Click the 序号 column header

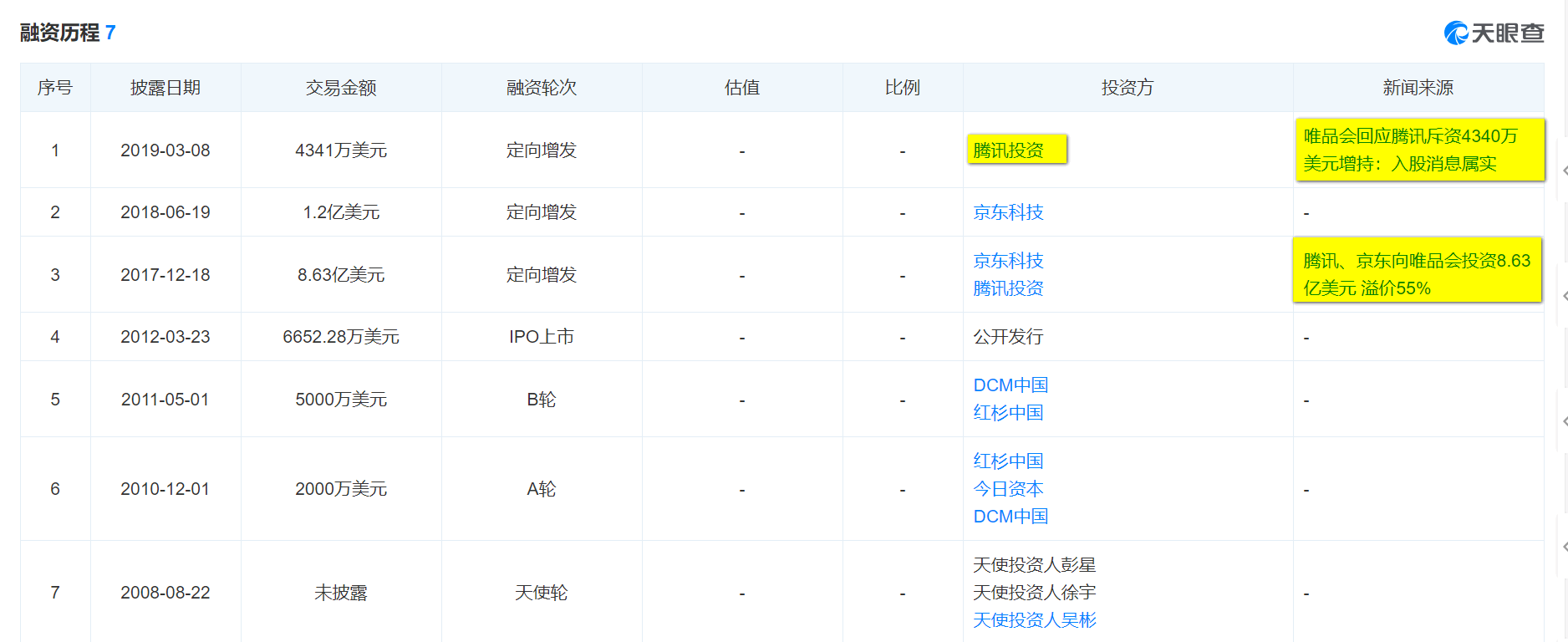tap(55, 88)
